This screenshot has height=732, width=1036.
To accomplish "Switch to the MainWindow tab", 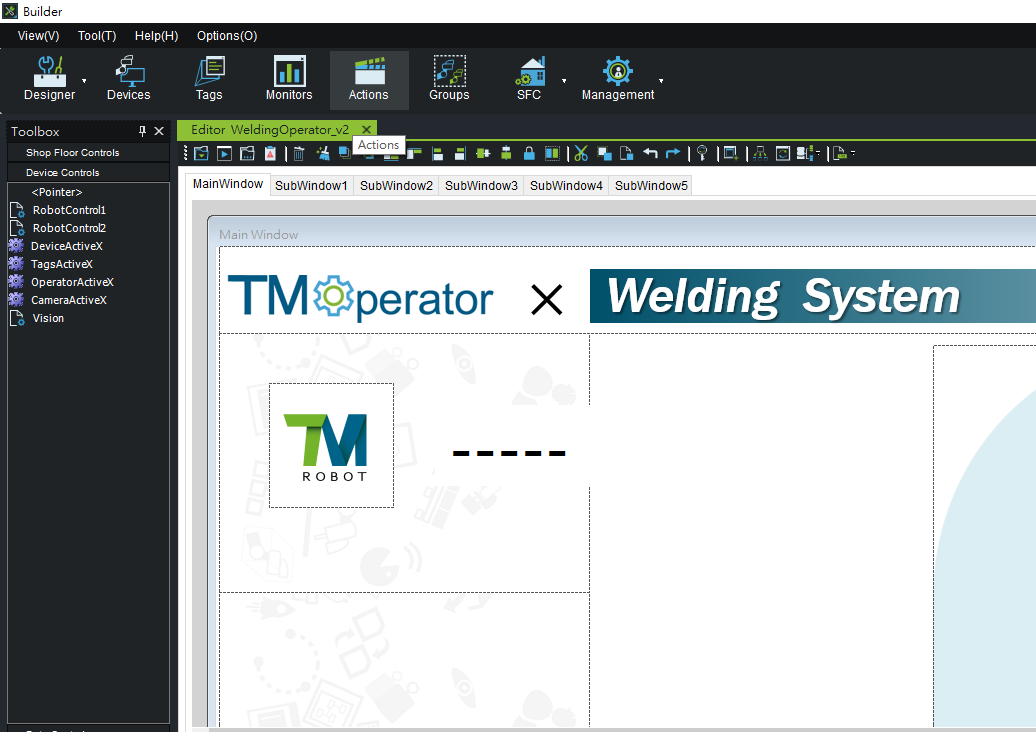I will (228, 184).
